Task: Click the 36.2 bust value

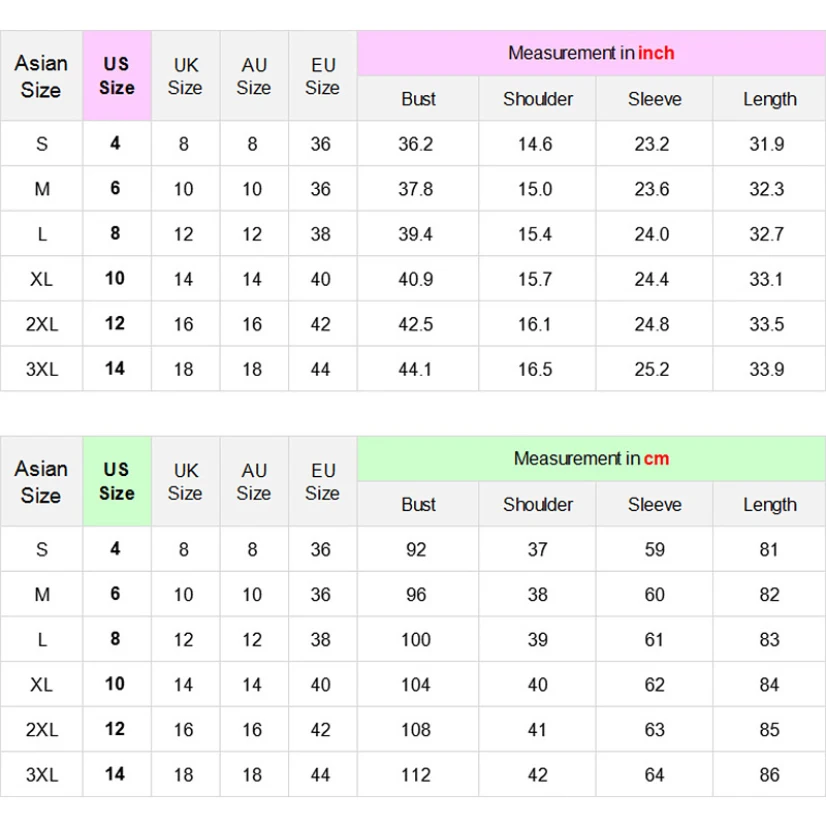Action: (x=416, y=144)
